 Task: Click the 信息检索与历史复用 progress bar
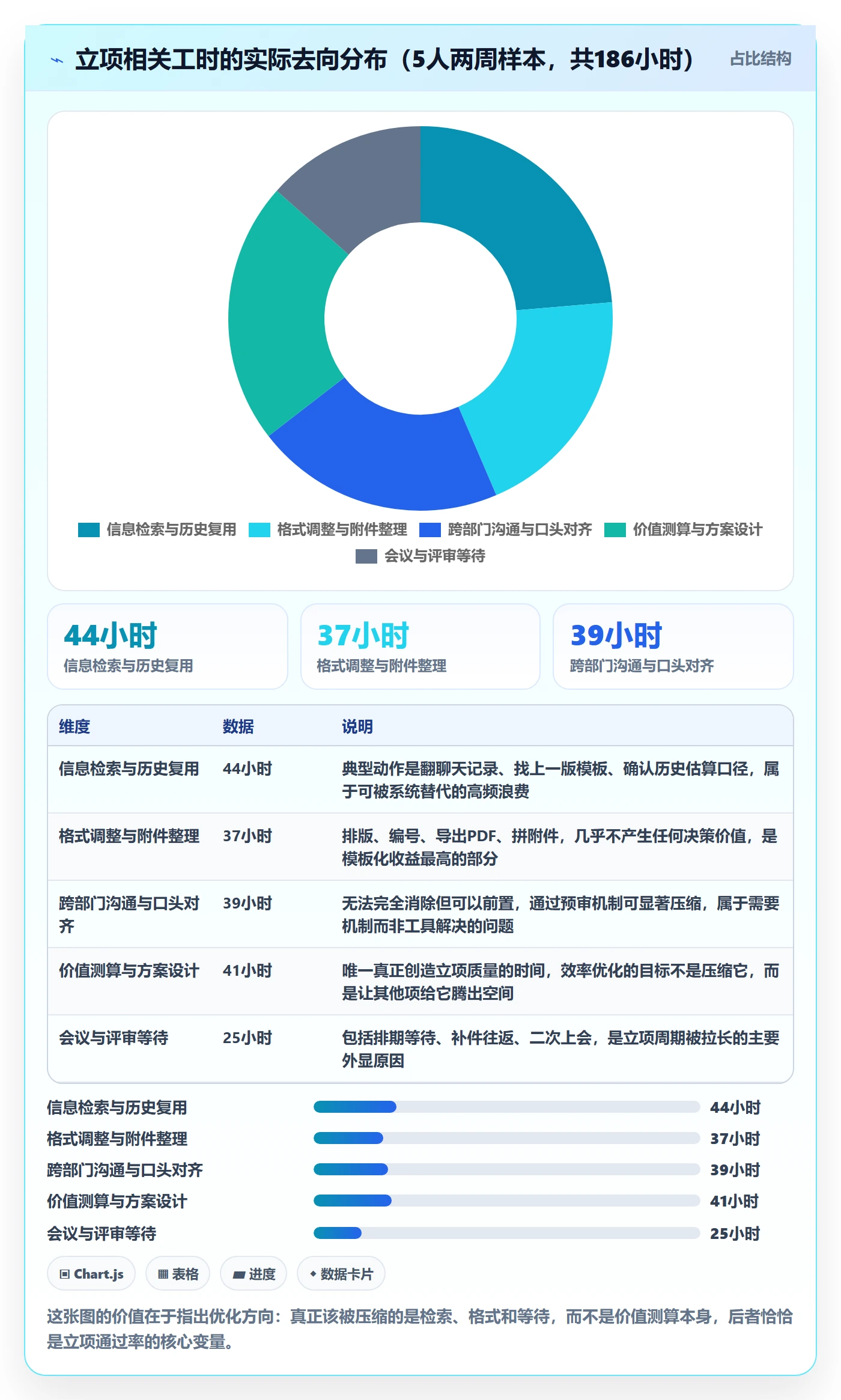point(507,1107)
